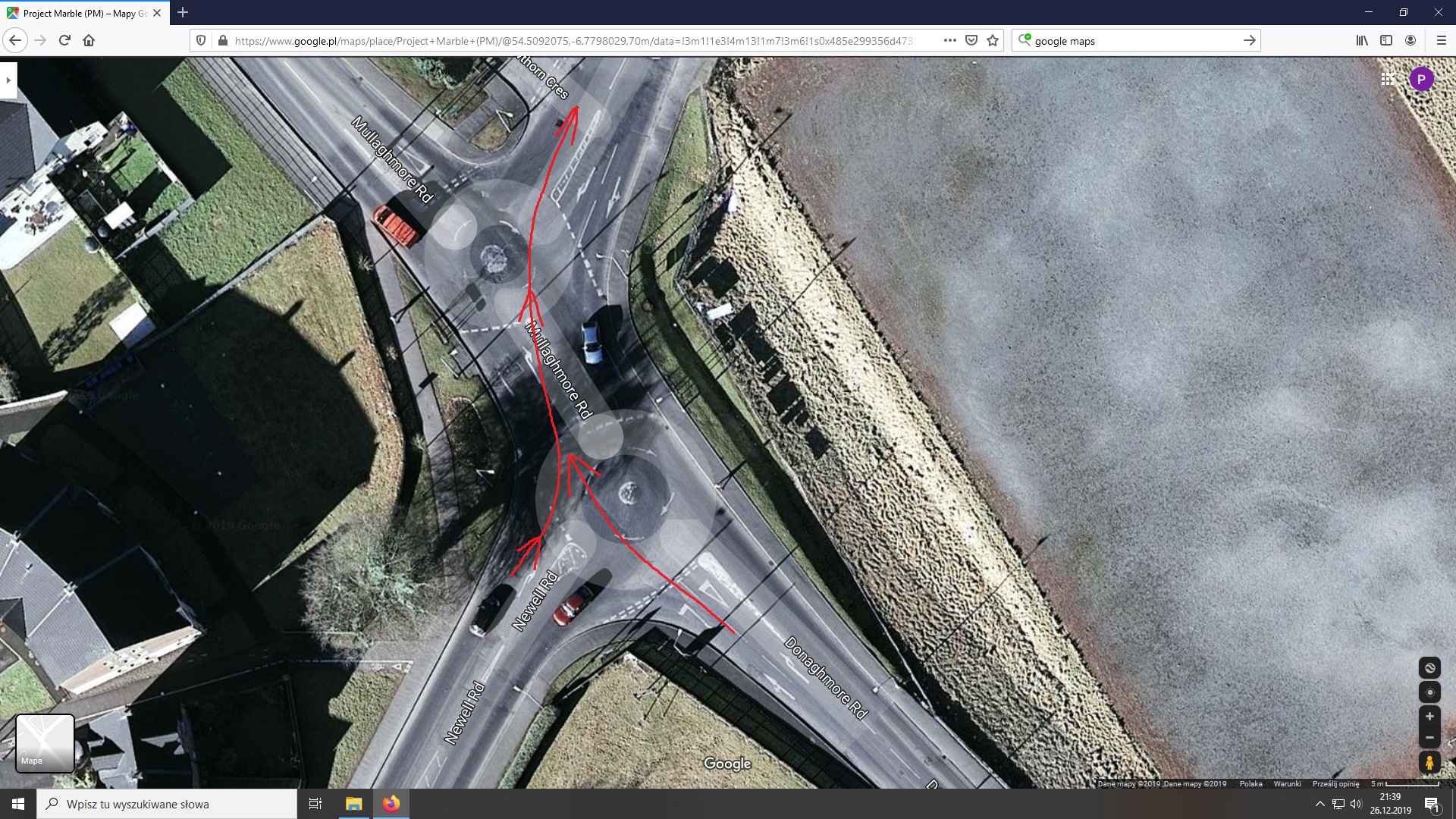Switch to Mapa layer thumbnail
This screenshot has height=819, width=1456.
(x=45, y=743)
